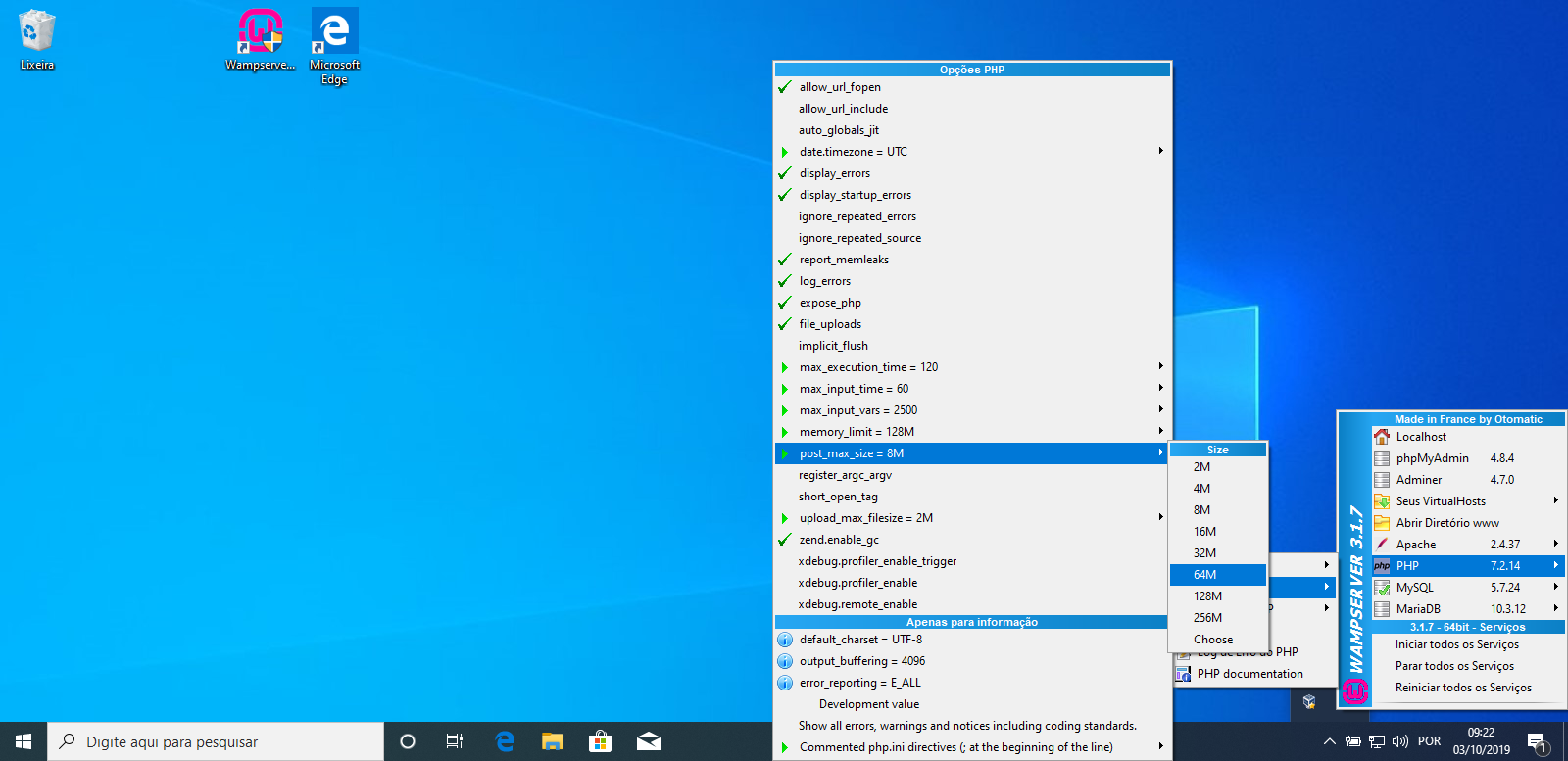Screen dimensions: 1568x761
Task: Expand max_input_time = 60 submenu
Action: pyautogui.click(x=971, y=389)
